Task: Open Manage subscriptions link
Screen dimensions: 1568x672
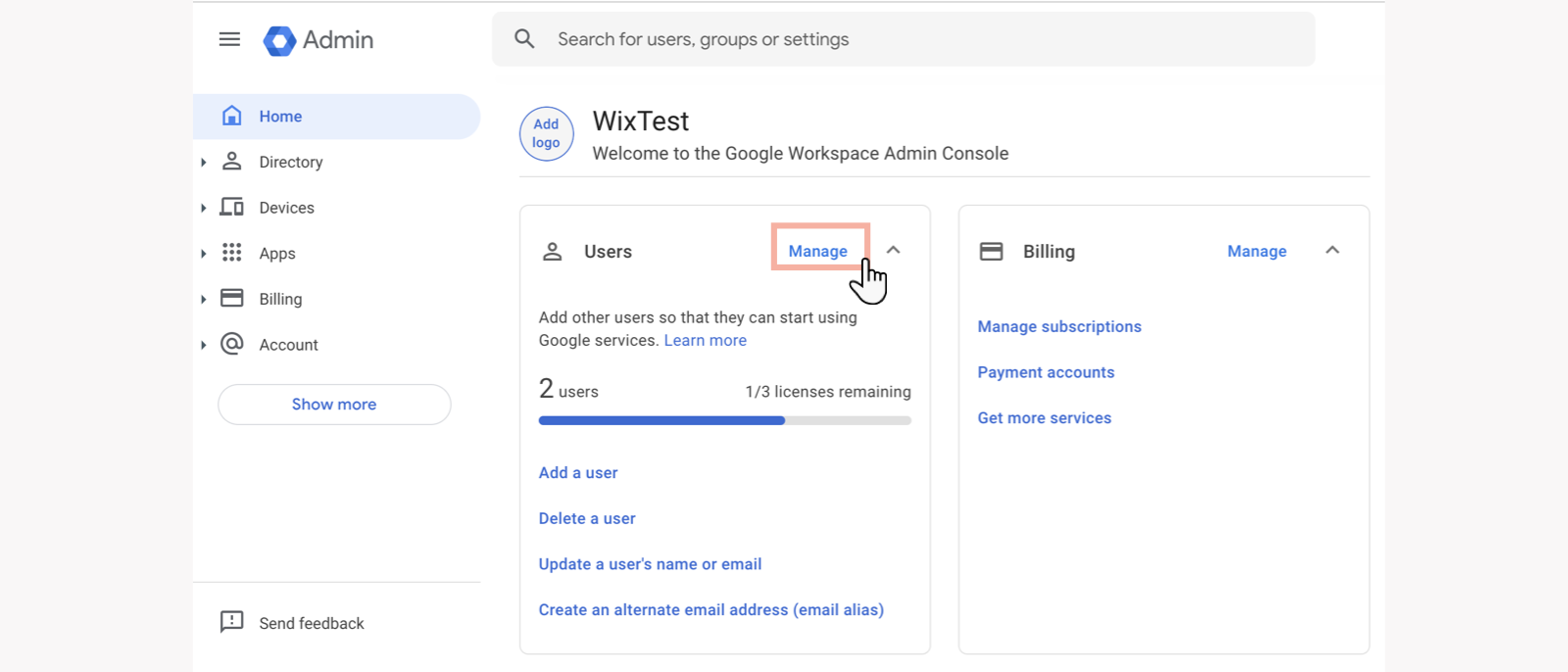Action: click(1059, 326)
